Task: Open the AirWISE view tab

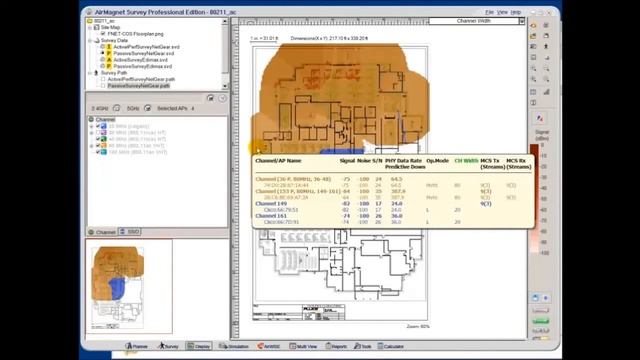Action: tap(269, 346)
